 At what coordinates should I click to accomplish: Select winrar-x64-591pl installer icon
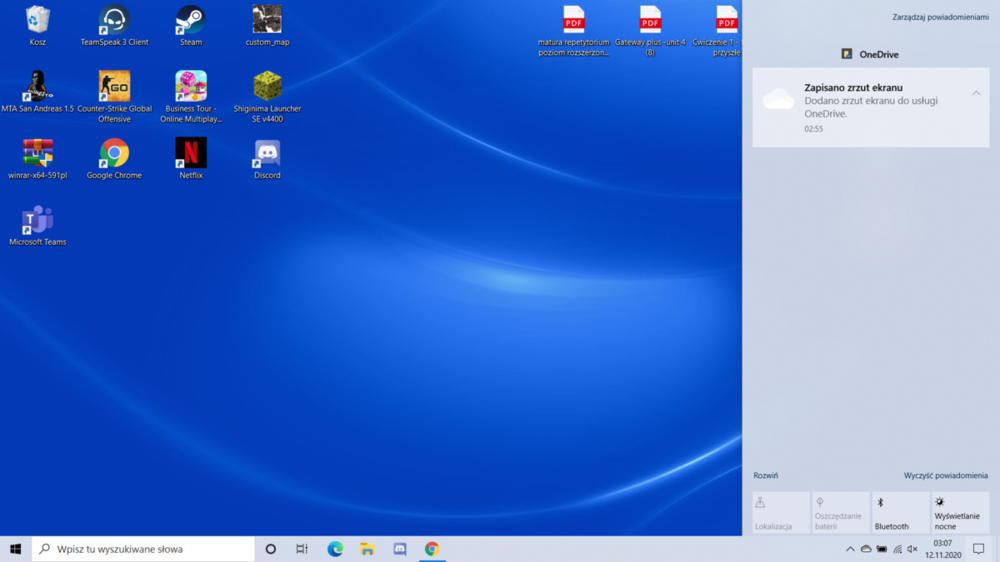coord(38,159)
